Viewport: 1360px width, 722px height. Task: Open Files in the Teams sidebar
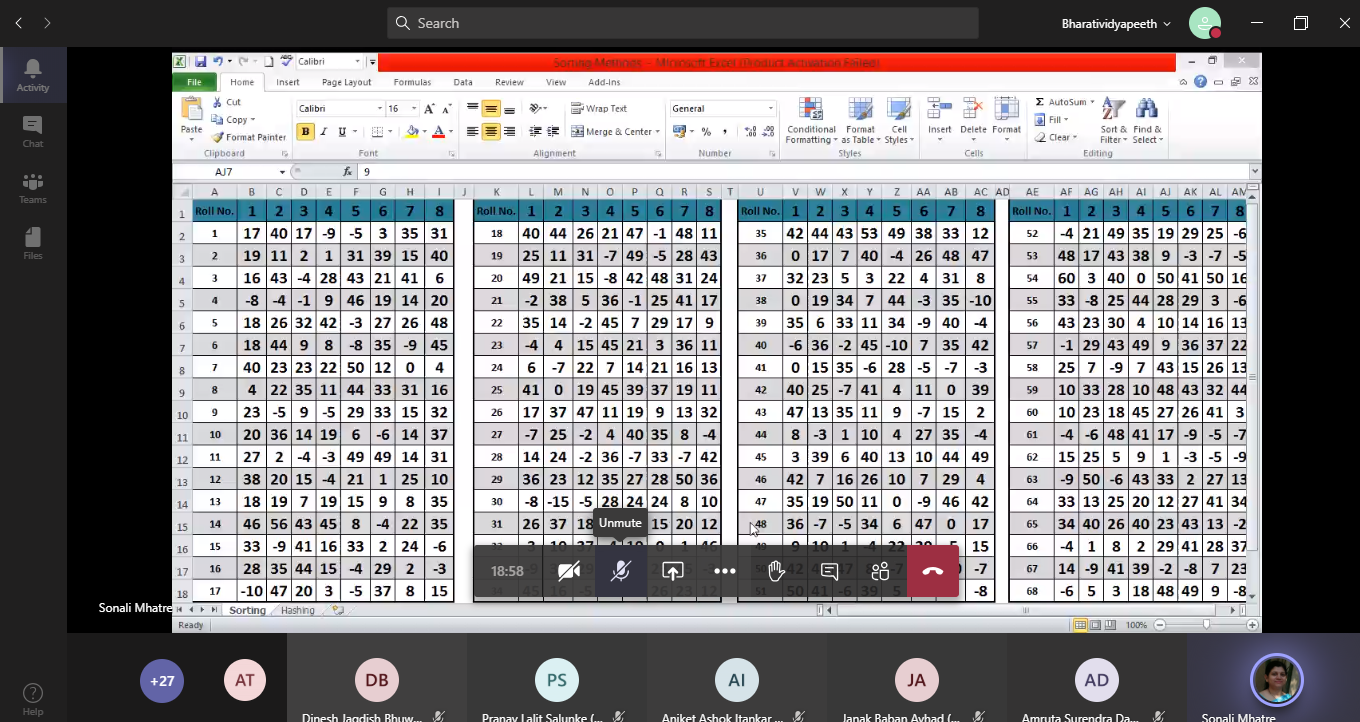point(33,243)
